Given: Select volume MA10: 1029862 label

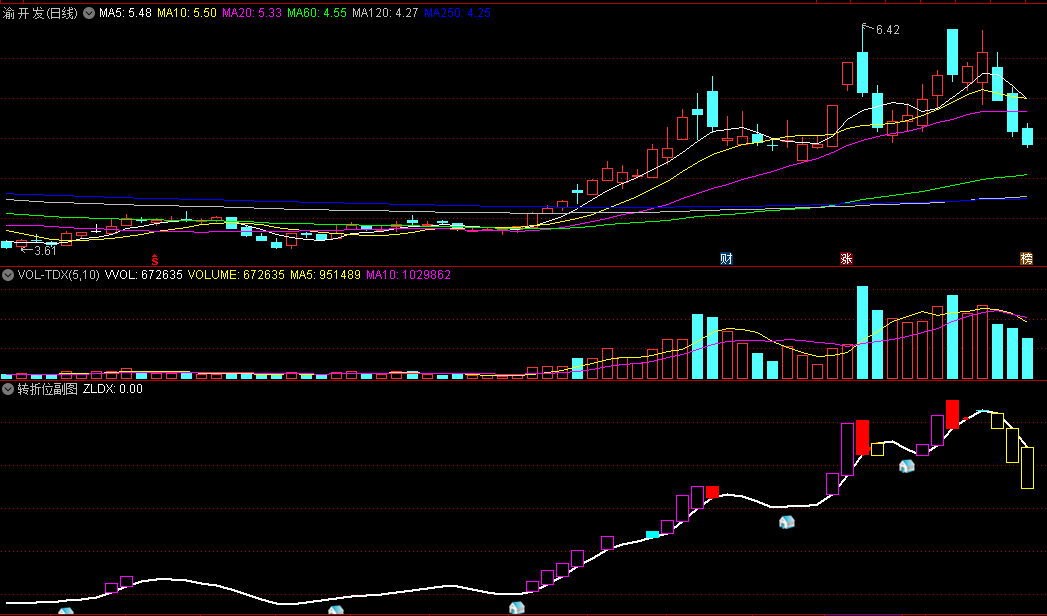Looking at the screenshot, I should tap(409, 274).
